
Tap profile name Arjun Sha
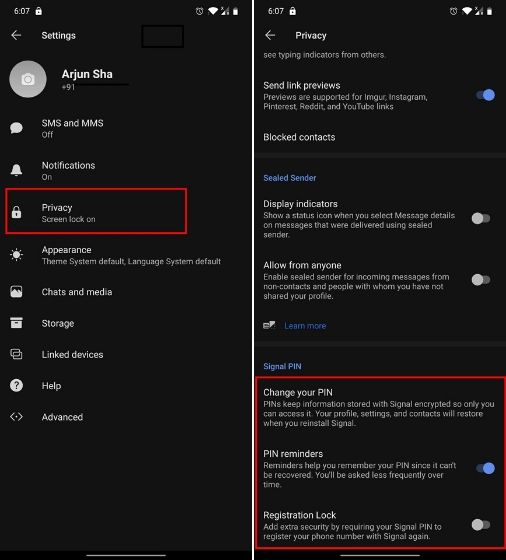point(87,74)
